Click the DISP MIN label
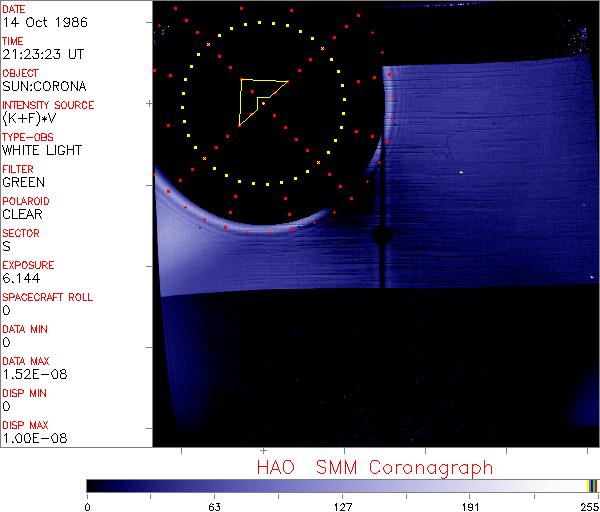 click(x=24, y=393)
